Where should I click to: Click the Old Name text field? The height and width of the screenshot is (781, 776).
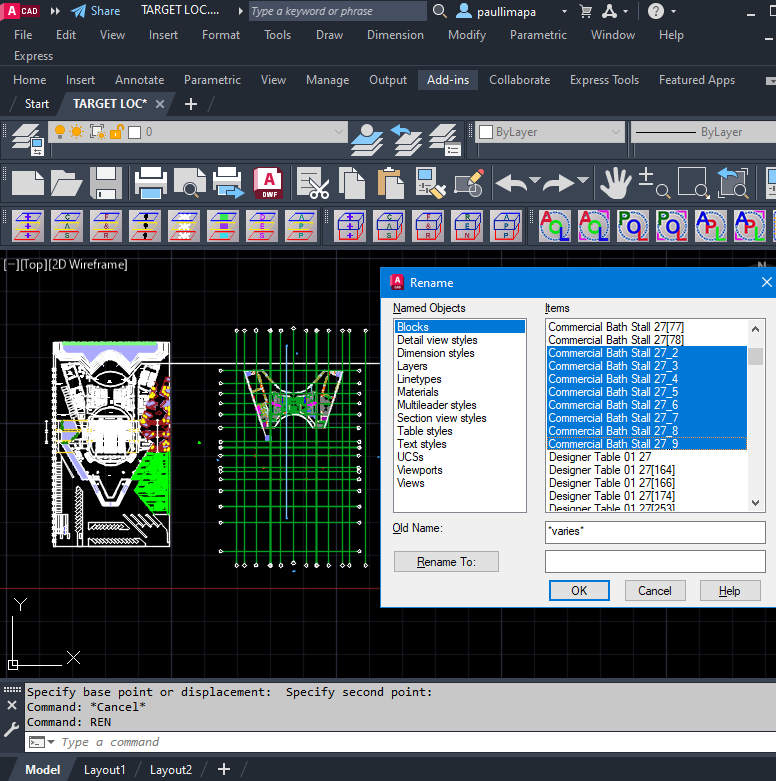point(655,532)
